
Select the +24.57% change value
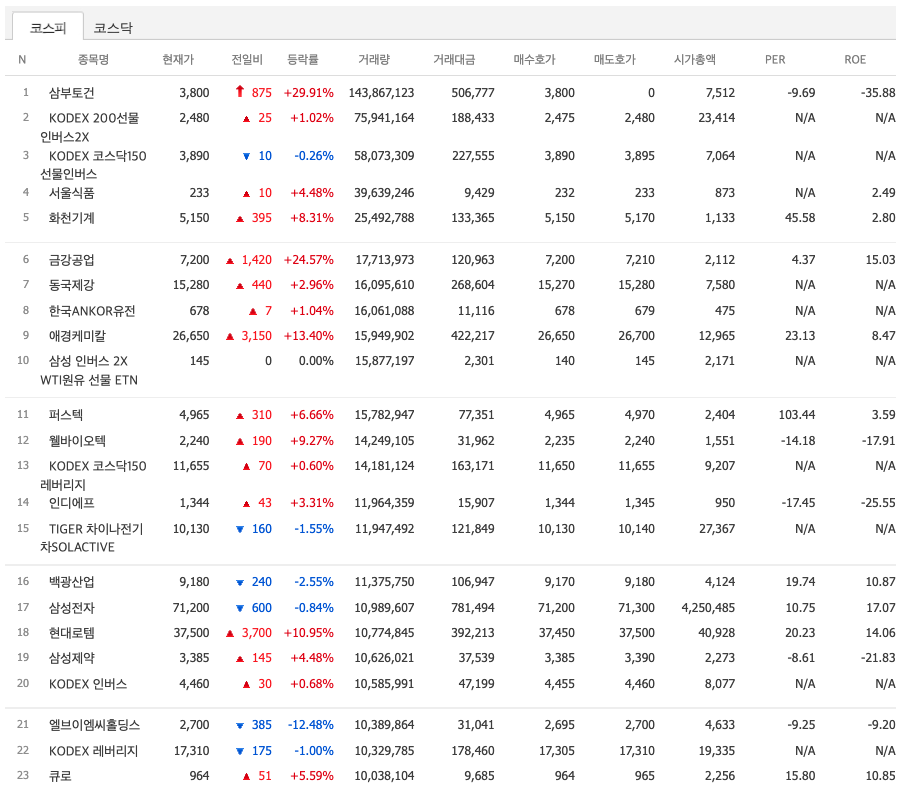(309, 260)
